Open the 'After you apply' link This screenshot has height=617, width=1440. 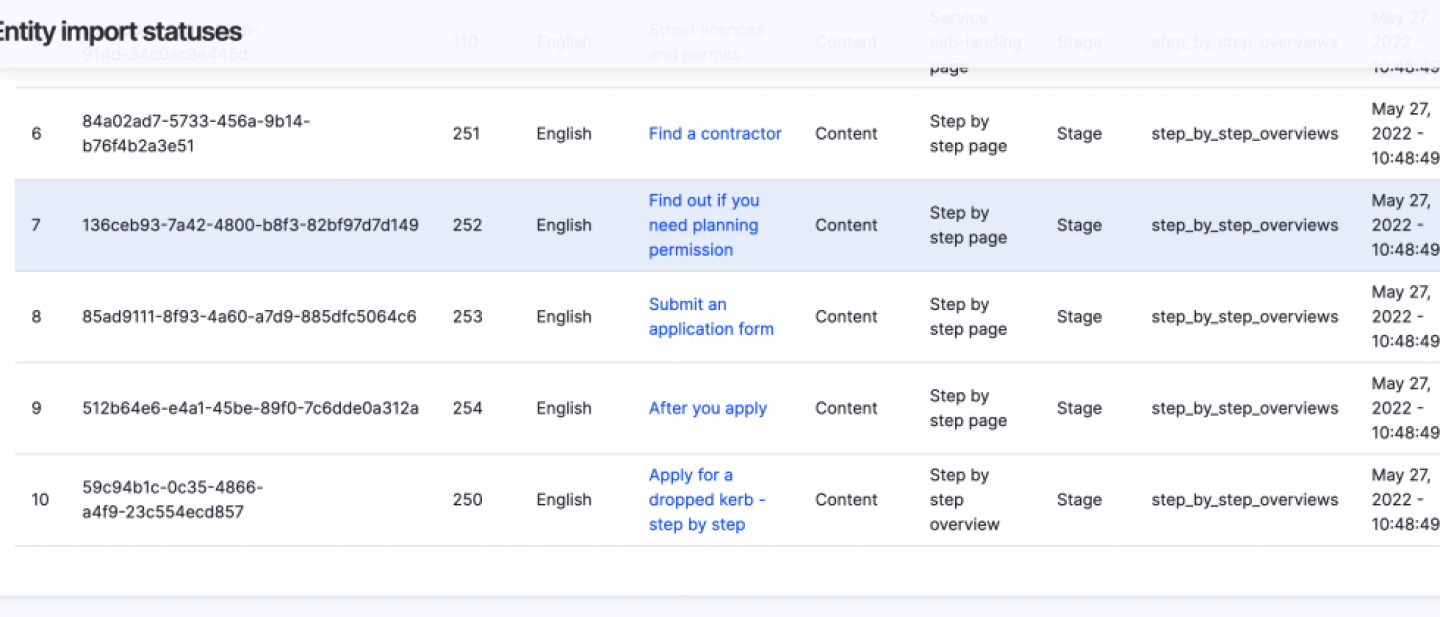(707, 408)
